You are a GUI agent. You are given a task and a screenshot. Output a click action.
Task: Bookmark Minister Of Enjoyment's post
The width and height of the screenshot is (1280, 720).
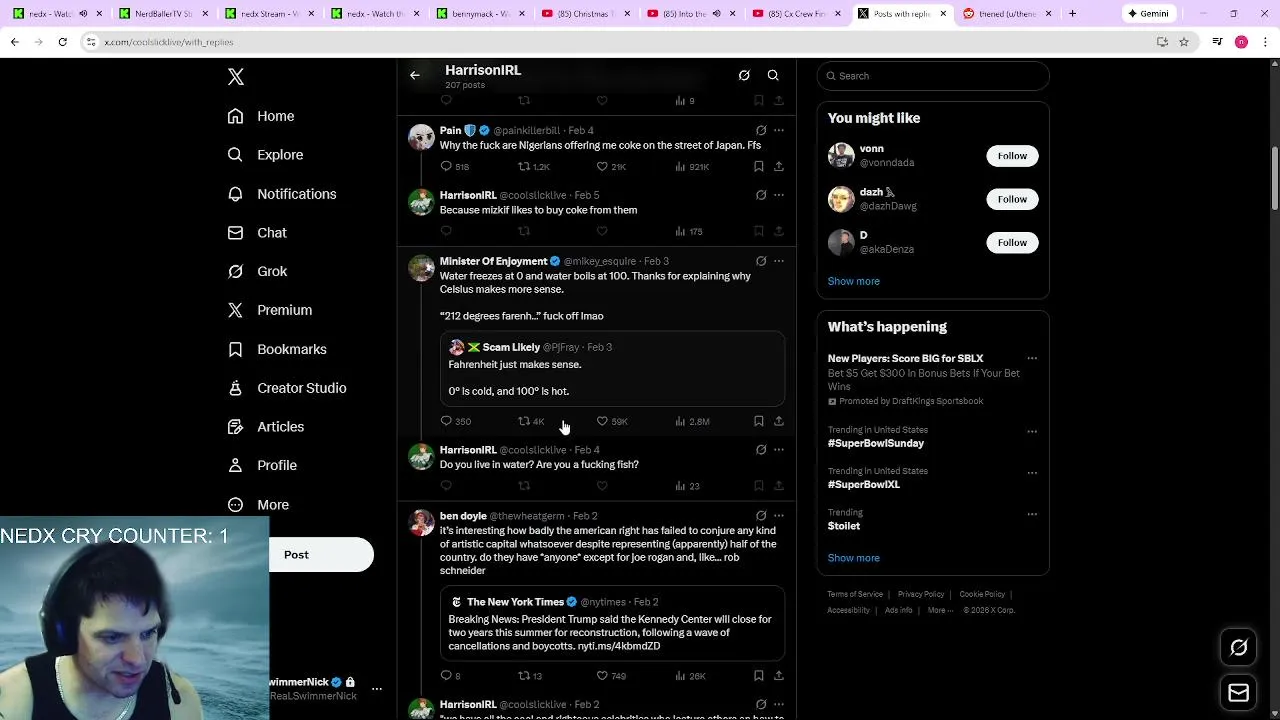(759, 422)
